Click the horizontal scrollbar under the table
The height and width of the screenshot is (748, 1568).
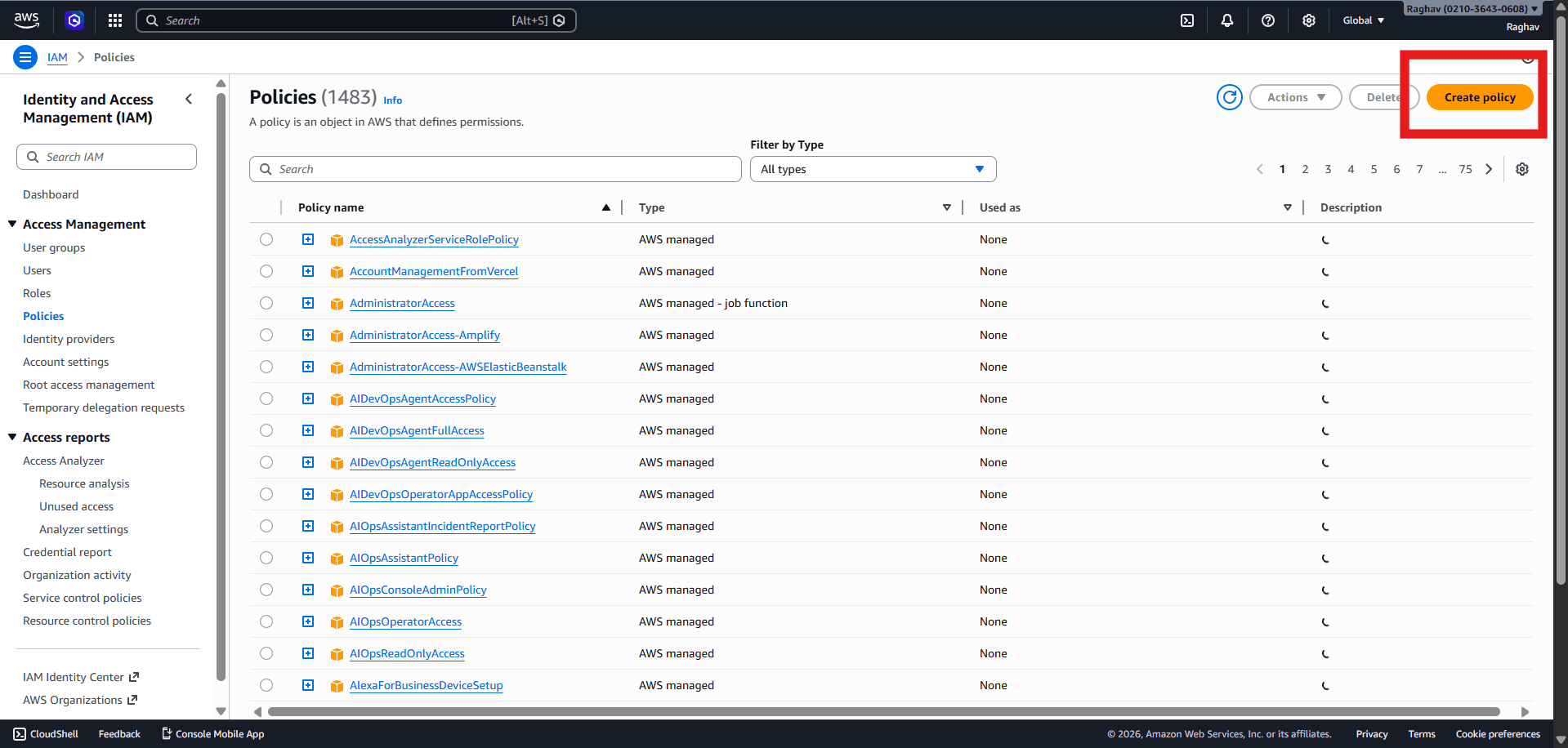pyautogui.click(x=882, y=711)
